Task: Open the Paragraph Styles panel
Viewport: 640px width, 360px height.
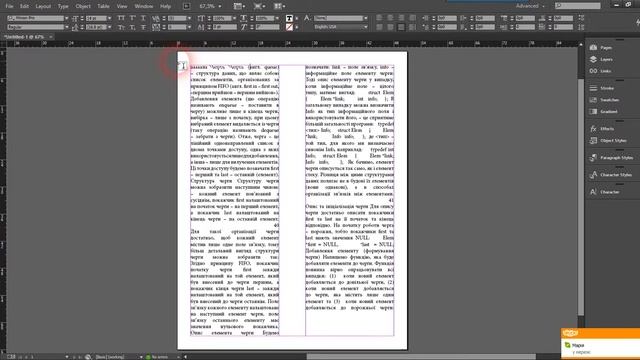Action: tap(611, 158)
